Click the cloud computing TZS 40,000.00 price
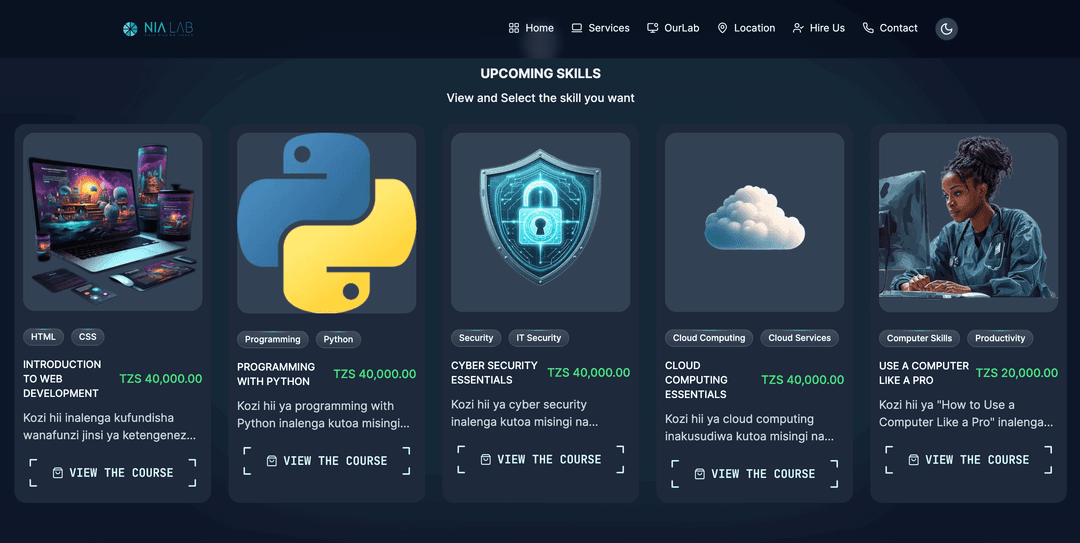This screenshot has width=1080, height=543. [x=802, y=380]
